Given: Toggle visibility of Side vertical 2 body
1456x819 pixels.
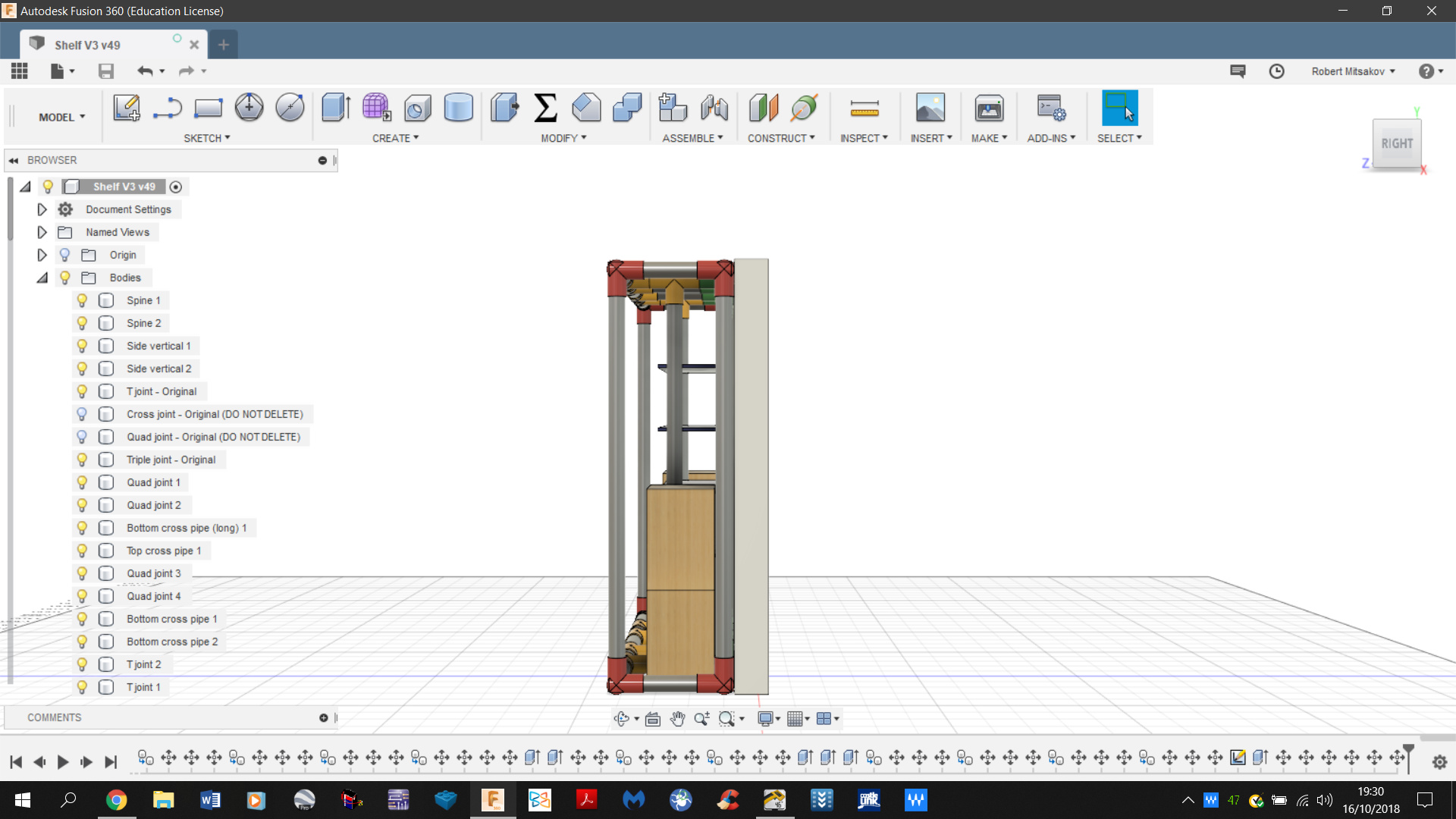Looking at the screenshot, I should 82,369.
